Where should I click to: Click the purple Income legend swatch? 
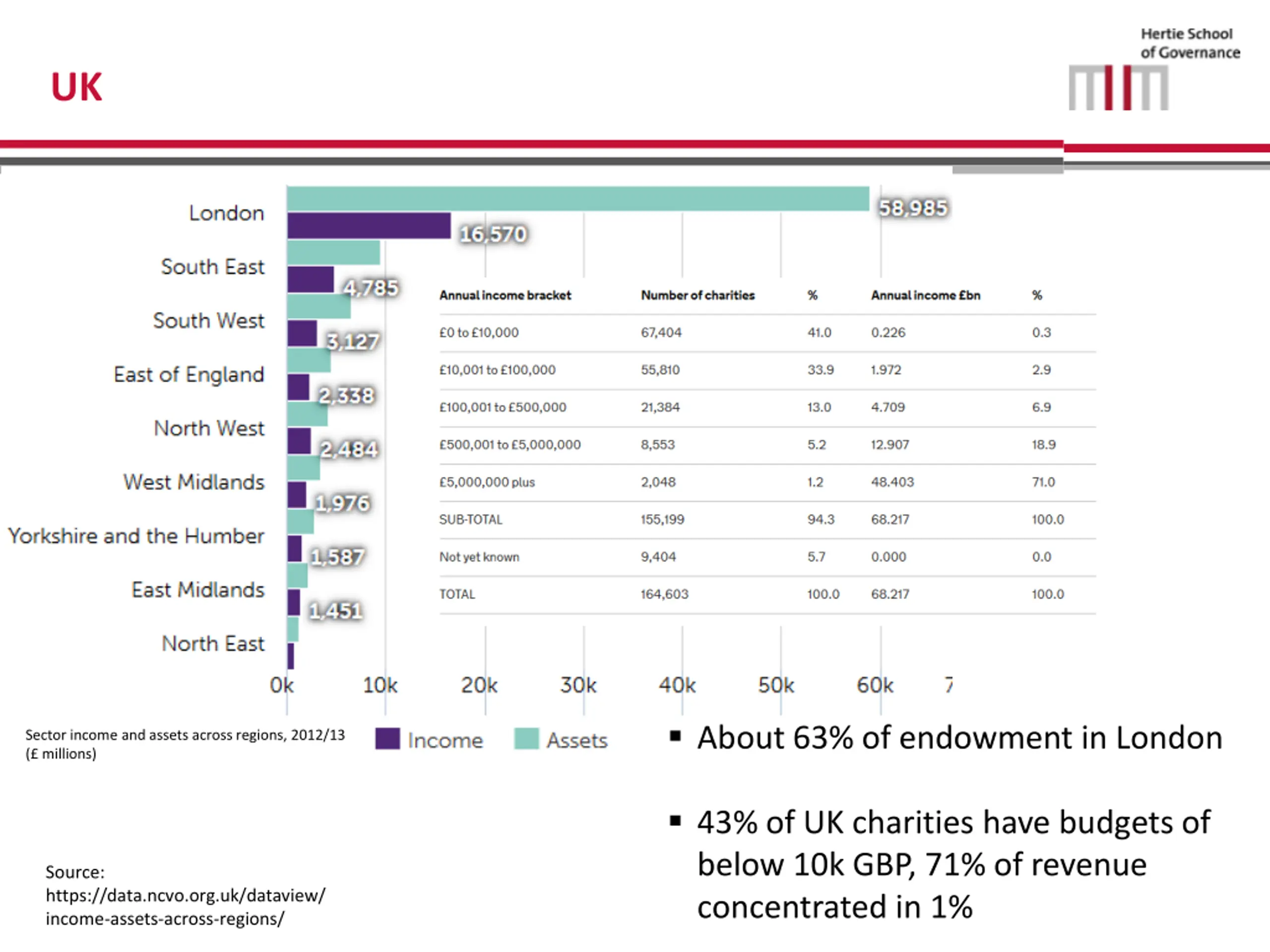(x=387, y=738)
